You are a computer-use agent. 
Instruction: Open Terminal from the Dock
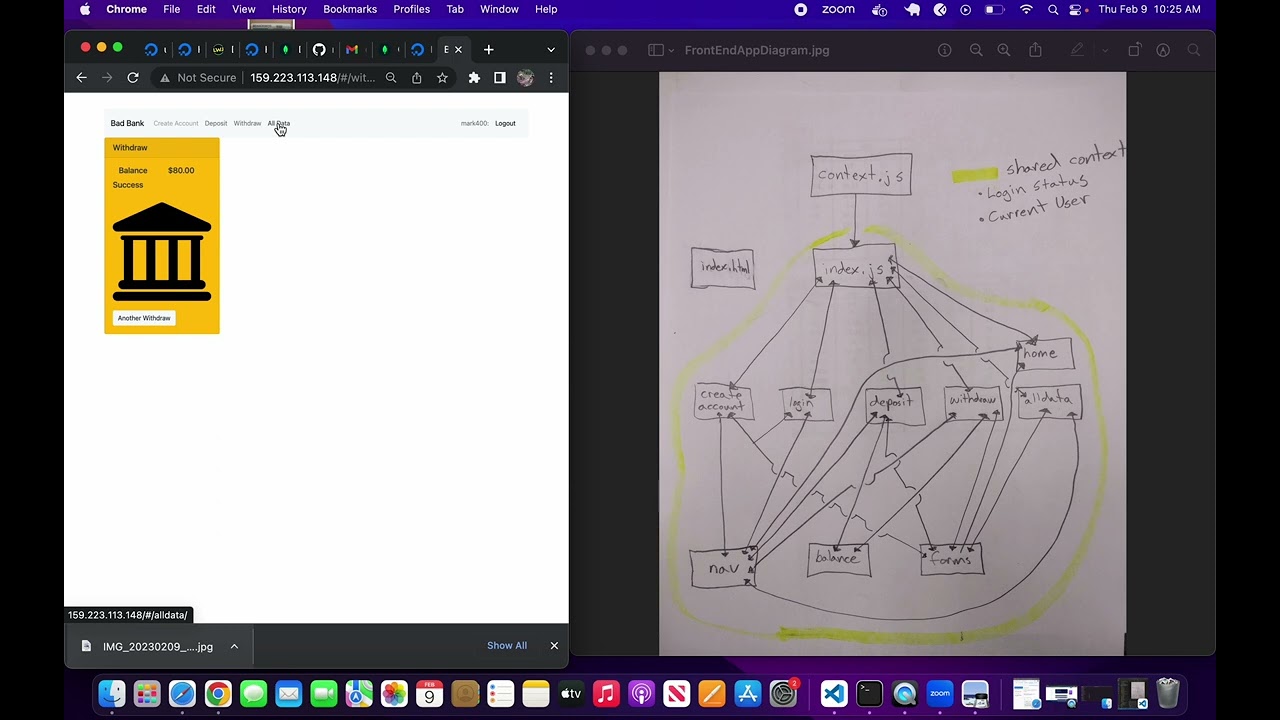click(x=869, y=693)
